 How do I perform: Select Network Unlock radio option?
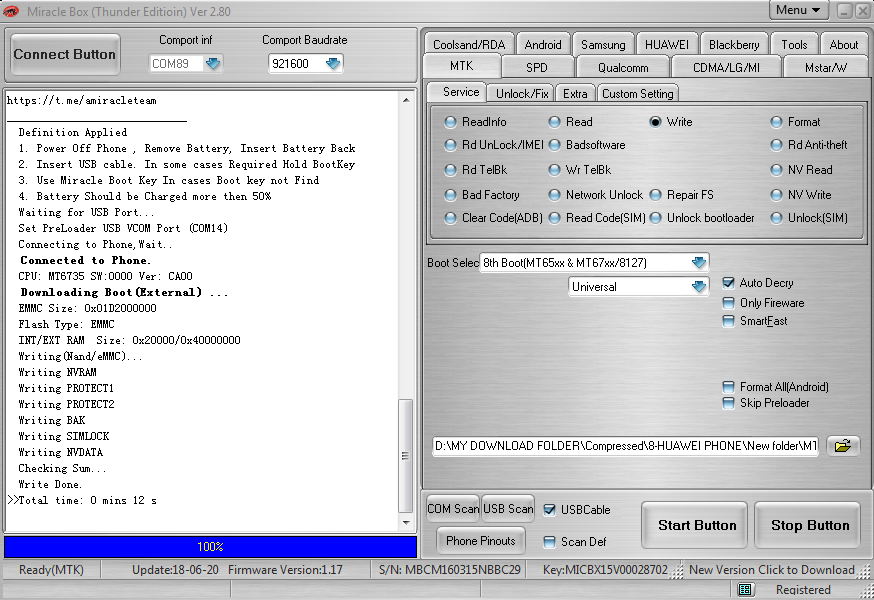(554, 195)
